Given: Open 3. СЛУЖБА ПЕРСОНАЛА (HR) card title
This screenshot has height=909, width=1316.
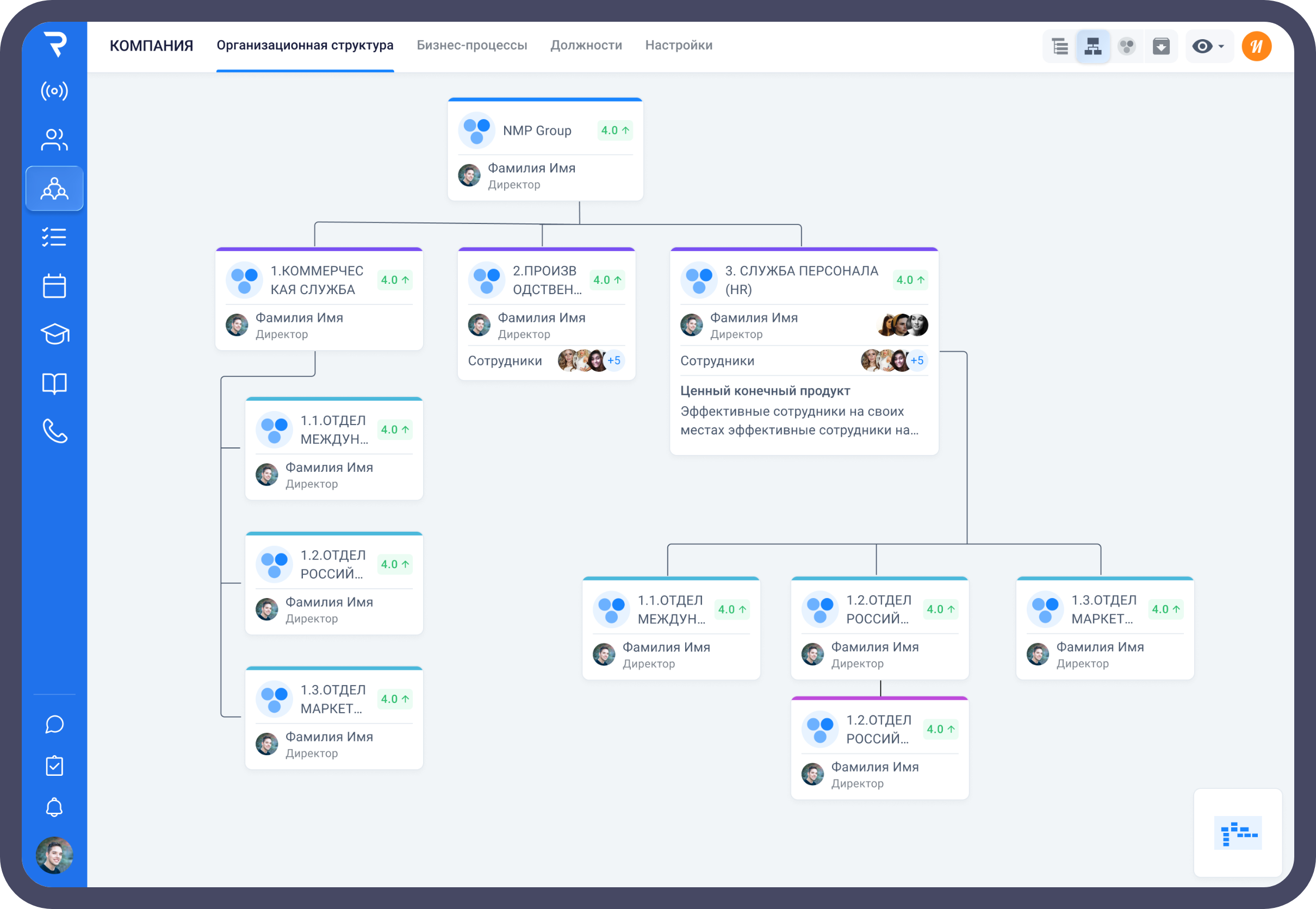Looking at the screenshot, I should point(802,280).
